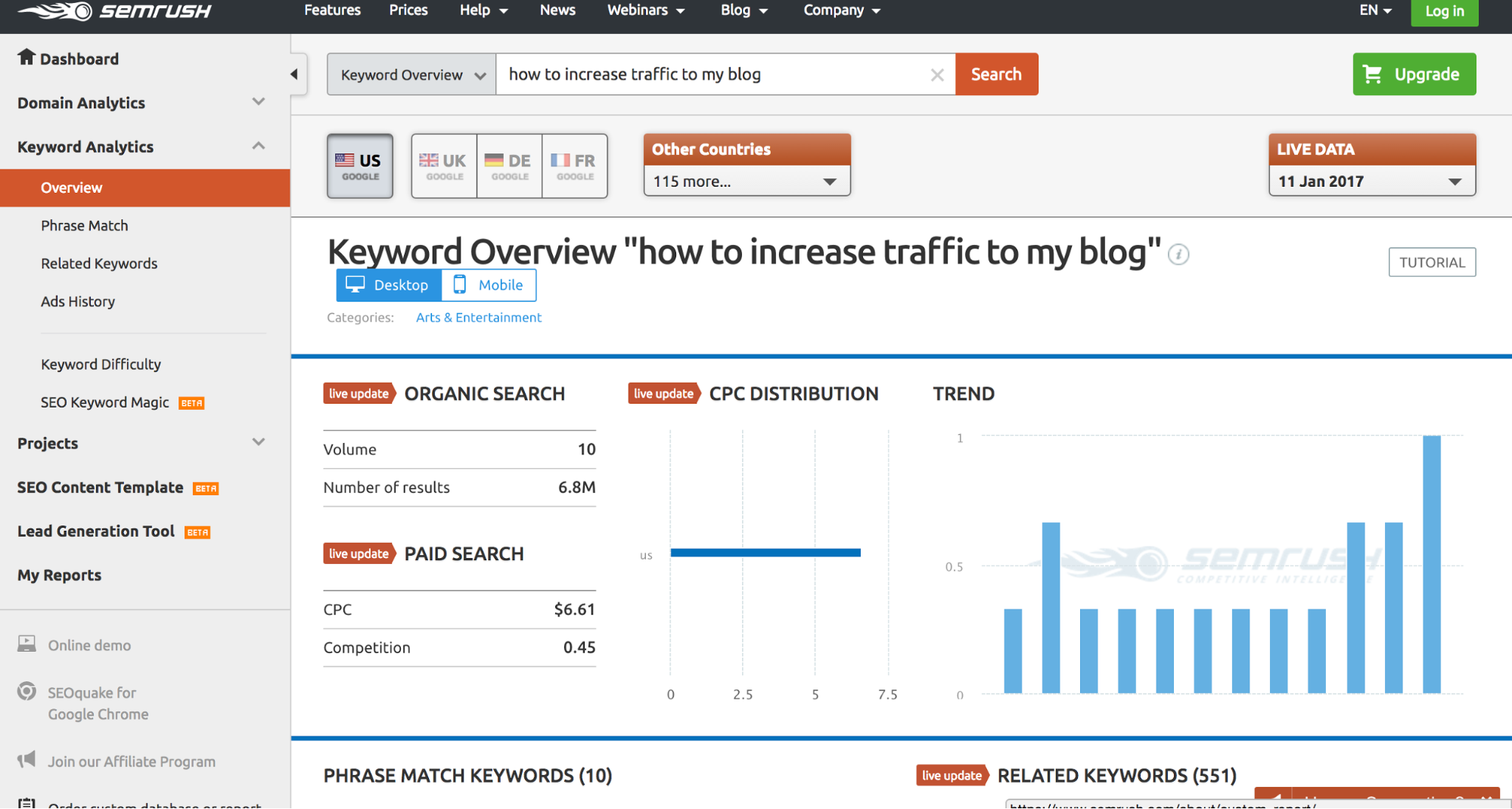Open the EN language dropdown

pyautogui.click(x=1375, y=11)
